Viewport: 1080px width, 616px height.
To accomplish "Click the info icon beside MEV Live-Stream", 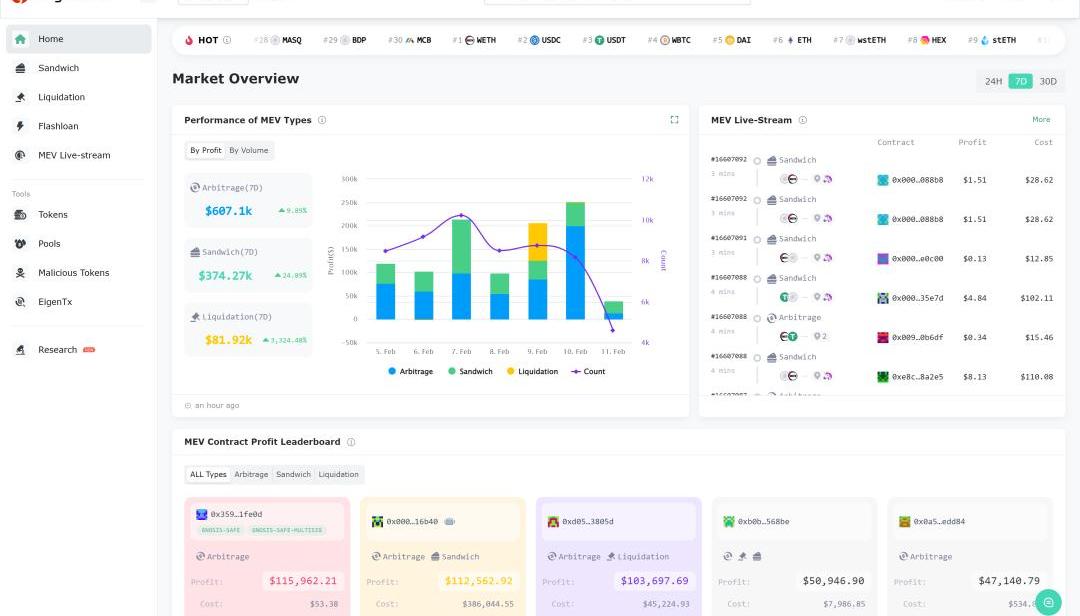I will (x=803, y=120).
